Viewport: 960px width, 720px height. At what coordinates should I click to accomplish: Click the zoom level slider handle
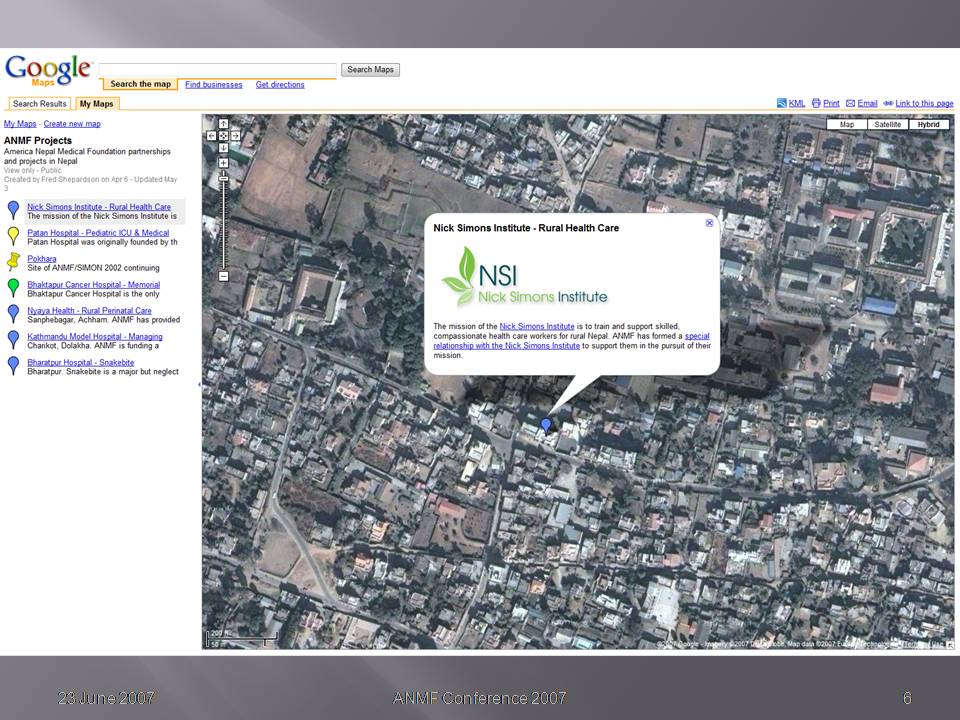pos(223,180)
